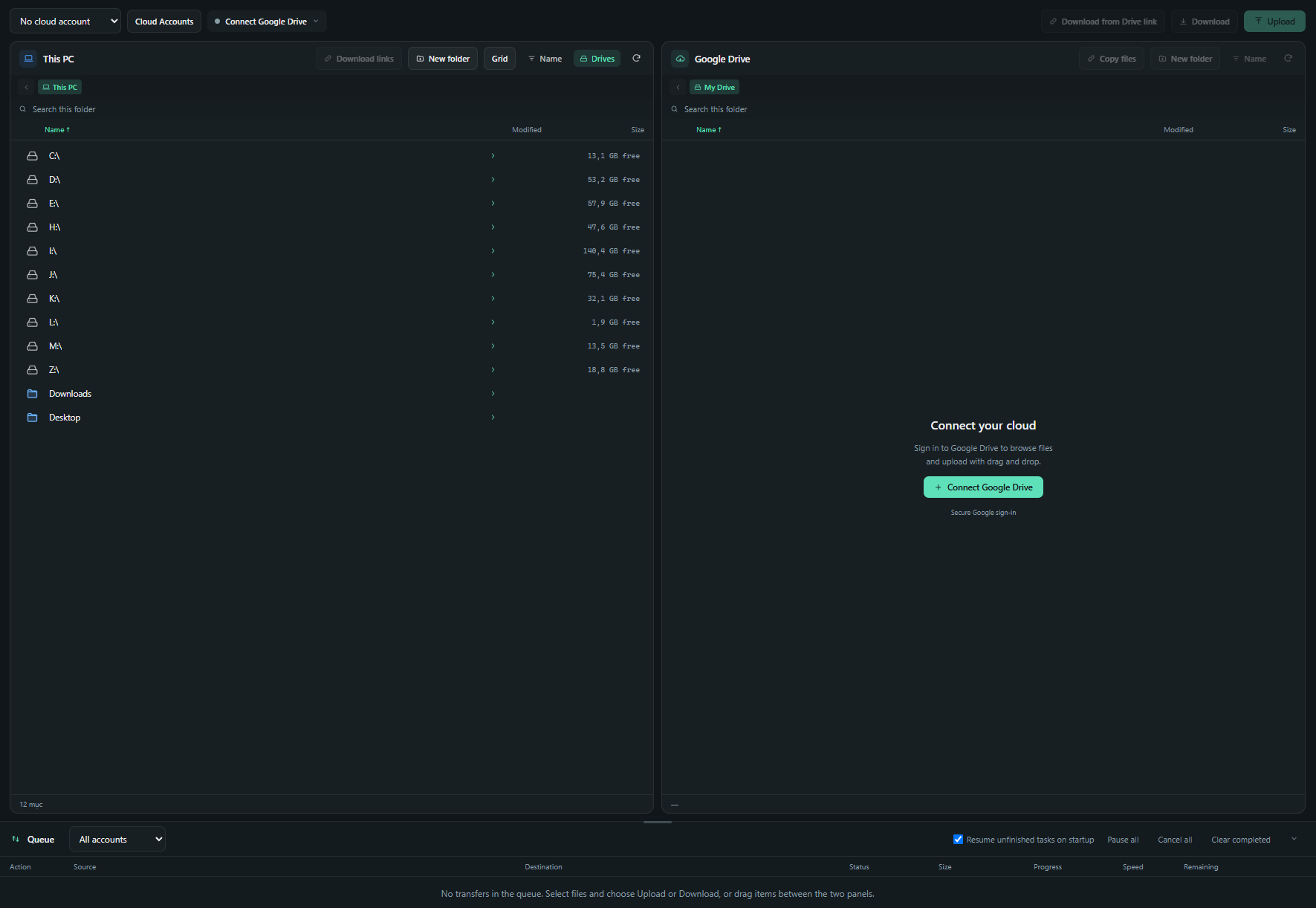Screen dimensions: 1316x908
Task: Click the Google Drive cloud icon in header
Action: click(680, 59)
